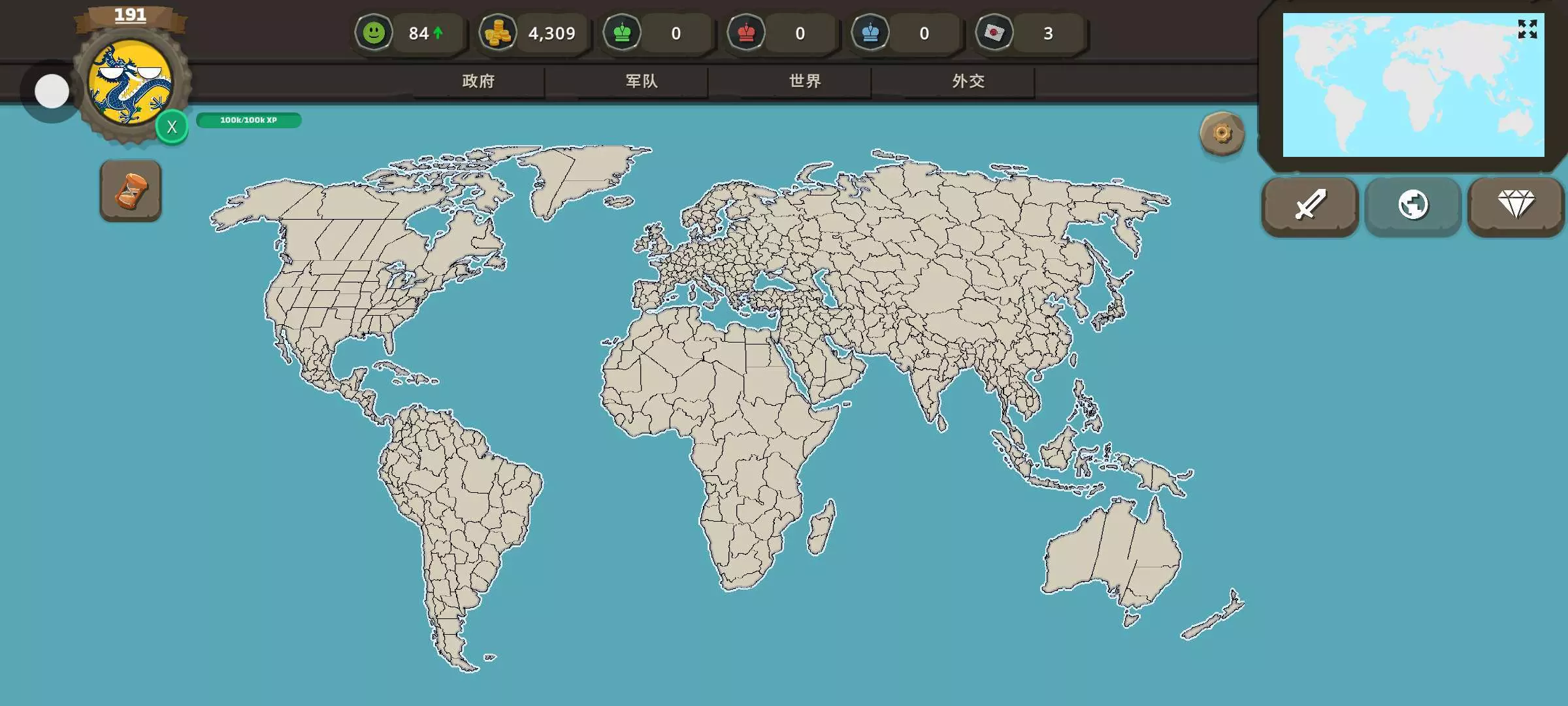Expand the minimap to fullscreen
Viewport: 1568px width, 706px height.
(x=1527, y=29)
